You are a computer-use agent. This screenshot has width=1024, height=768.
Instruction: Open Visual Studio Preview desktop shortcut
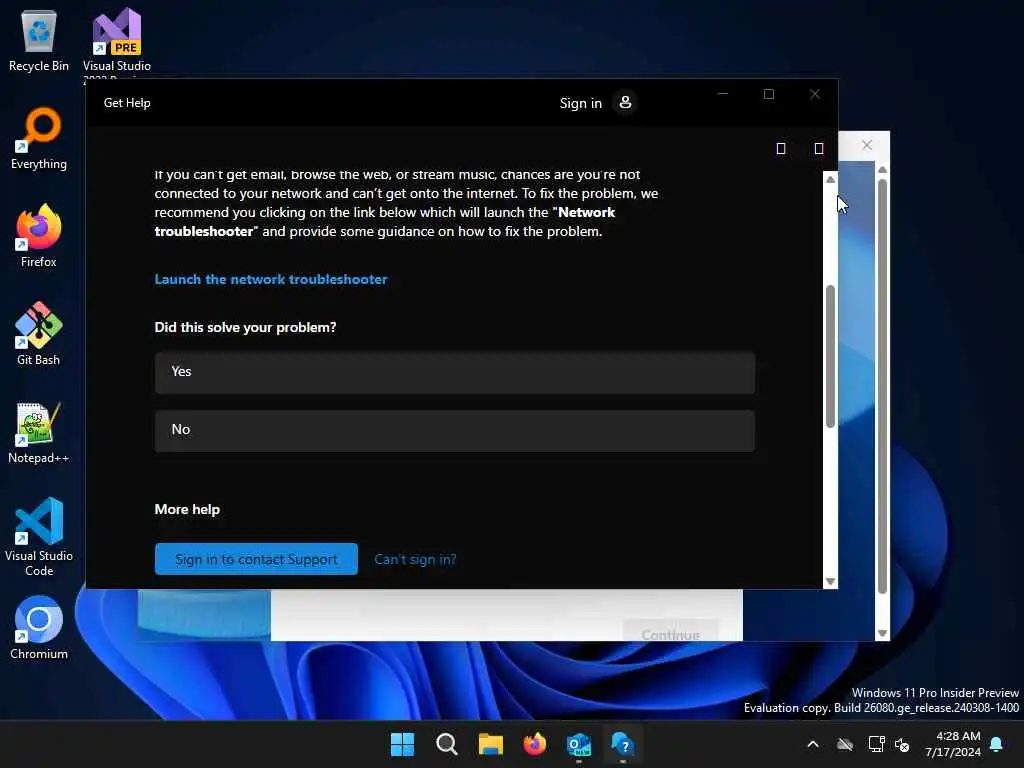(117, 40)
